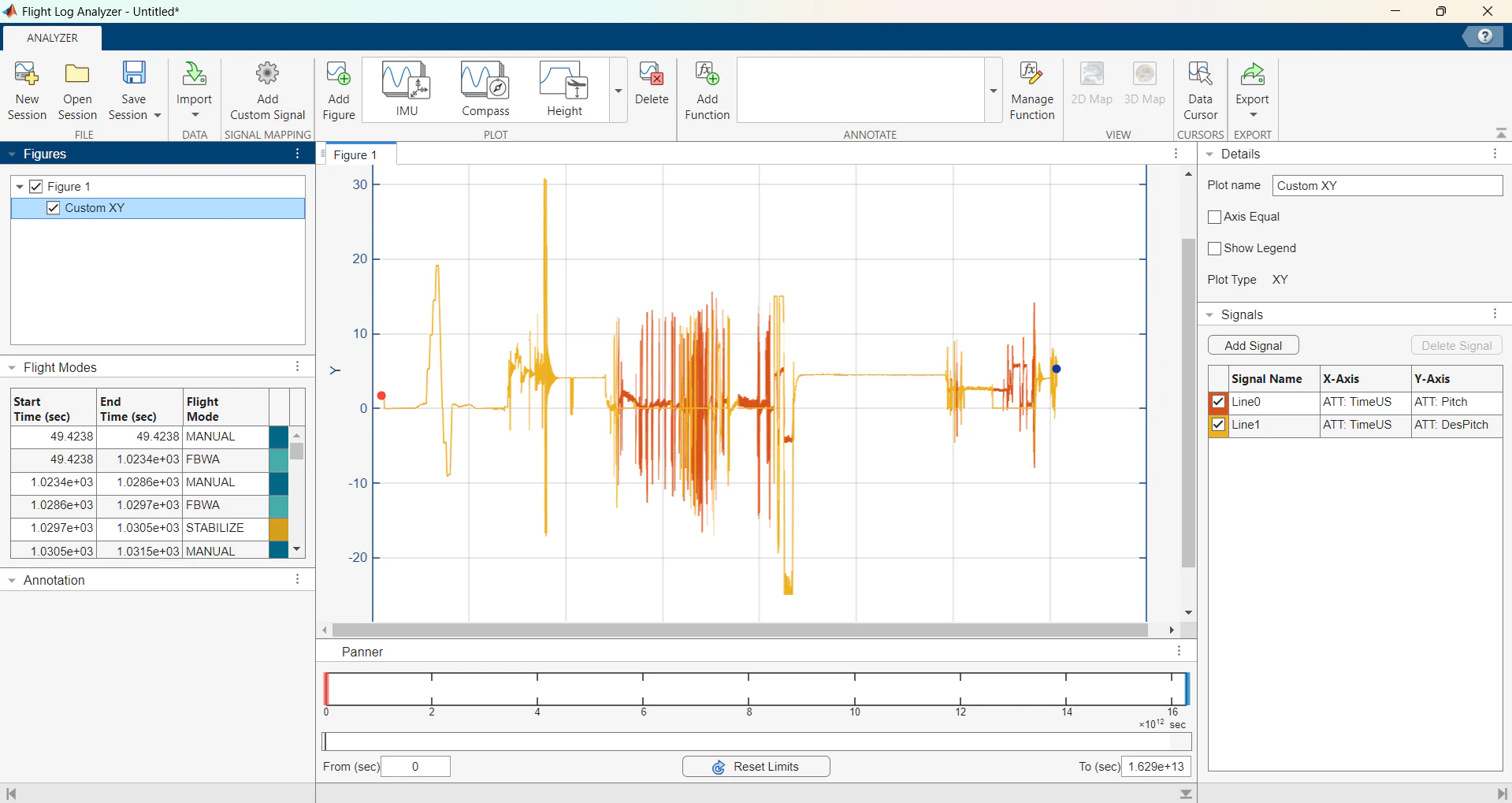Viewport: 1512px width, 803px height.
Task: Select the ATT: DesPitch Y-Axis cell
Action: pos(1456,425)
